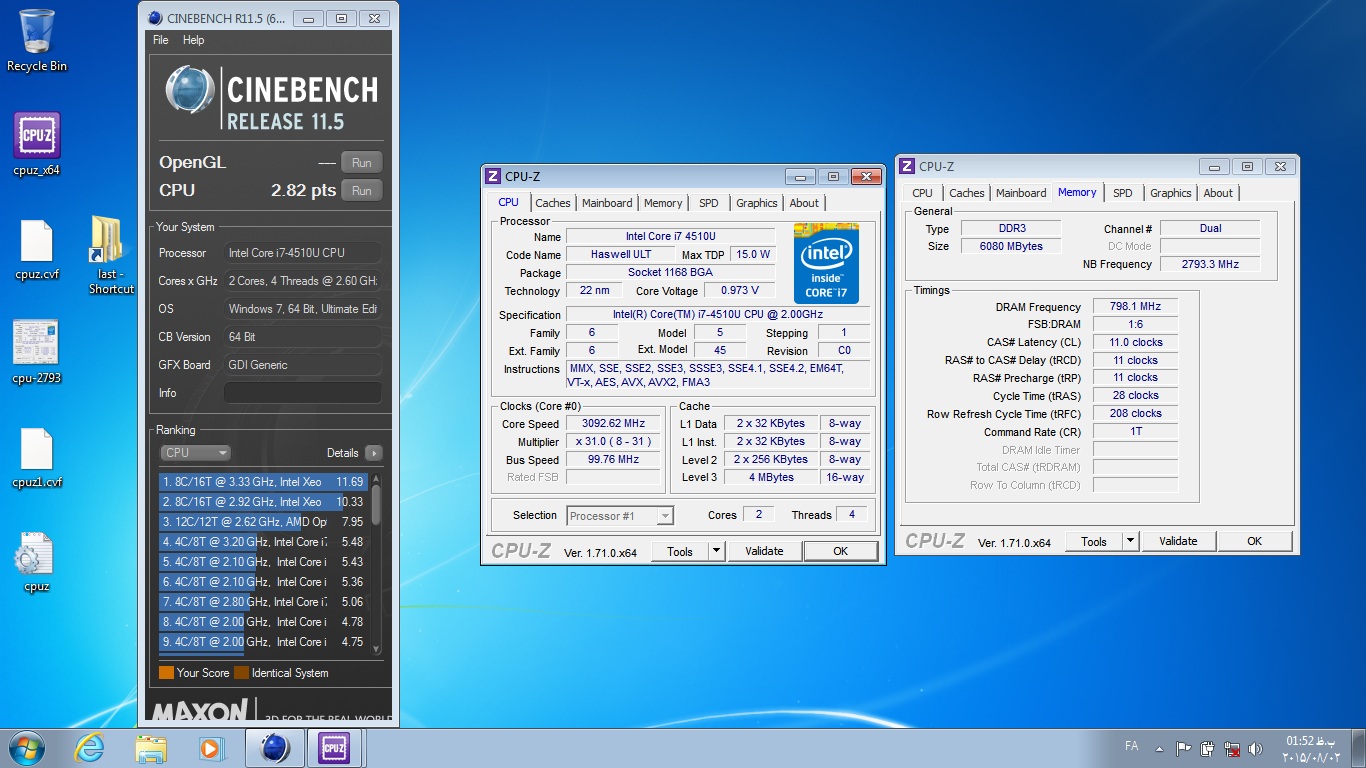This screenshot has width=1366, height=768.
Task: Click OK in right CPU-Z Memory window
Action: click(x=1254, y=541)
